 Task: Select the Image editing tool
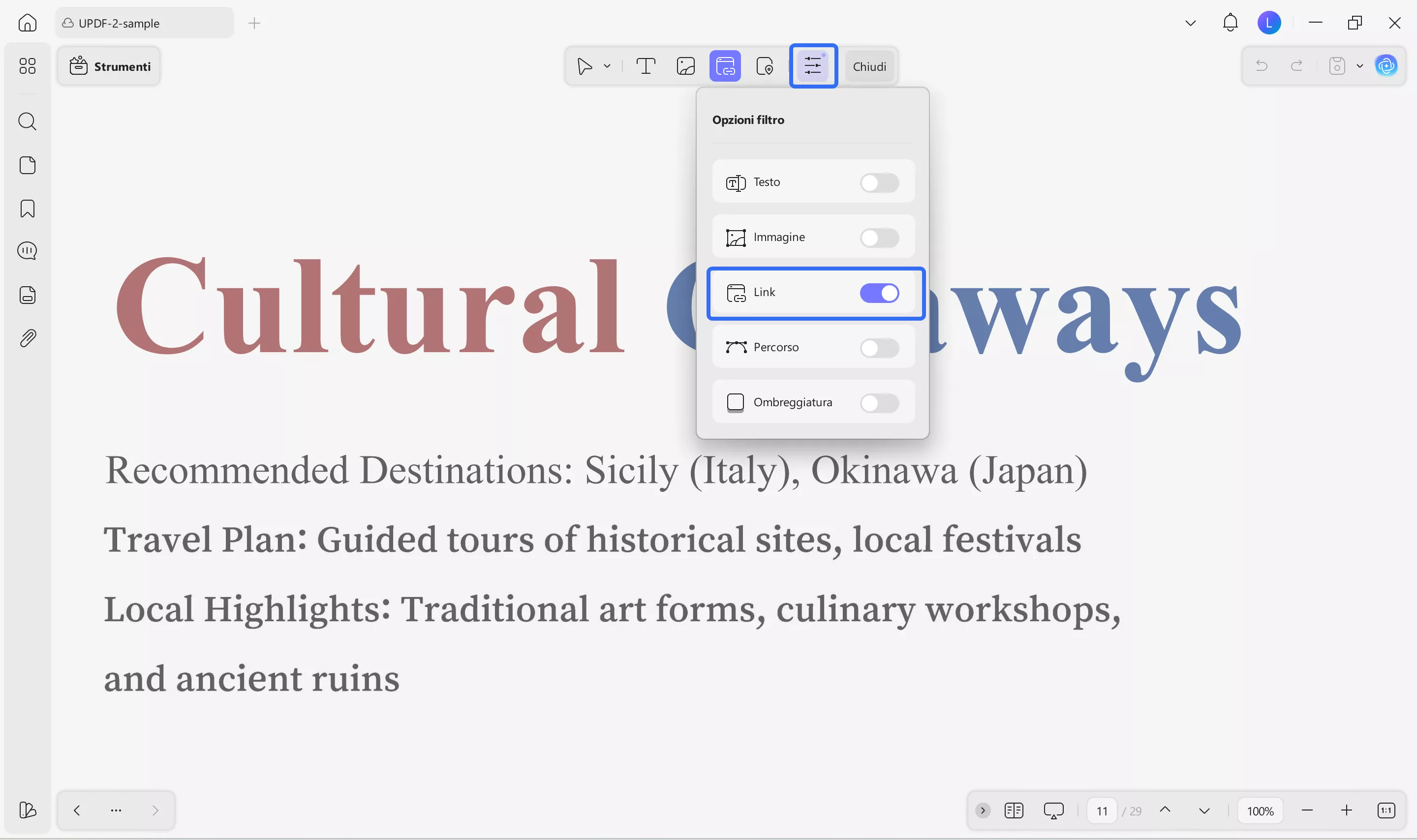pyautogui.click(x=685, y=66)
